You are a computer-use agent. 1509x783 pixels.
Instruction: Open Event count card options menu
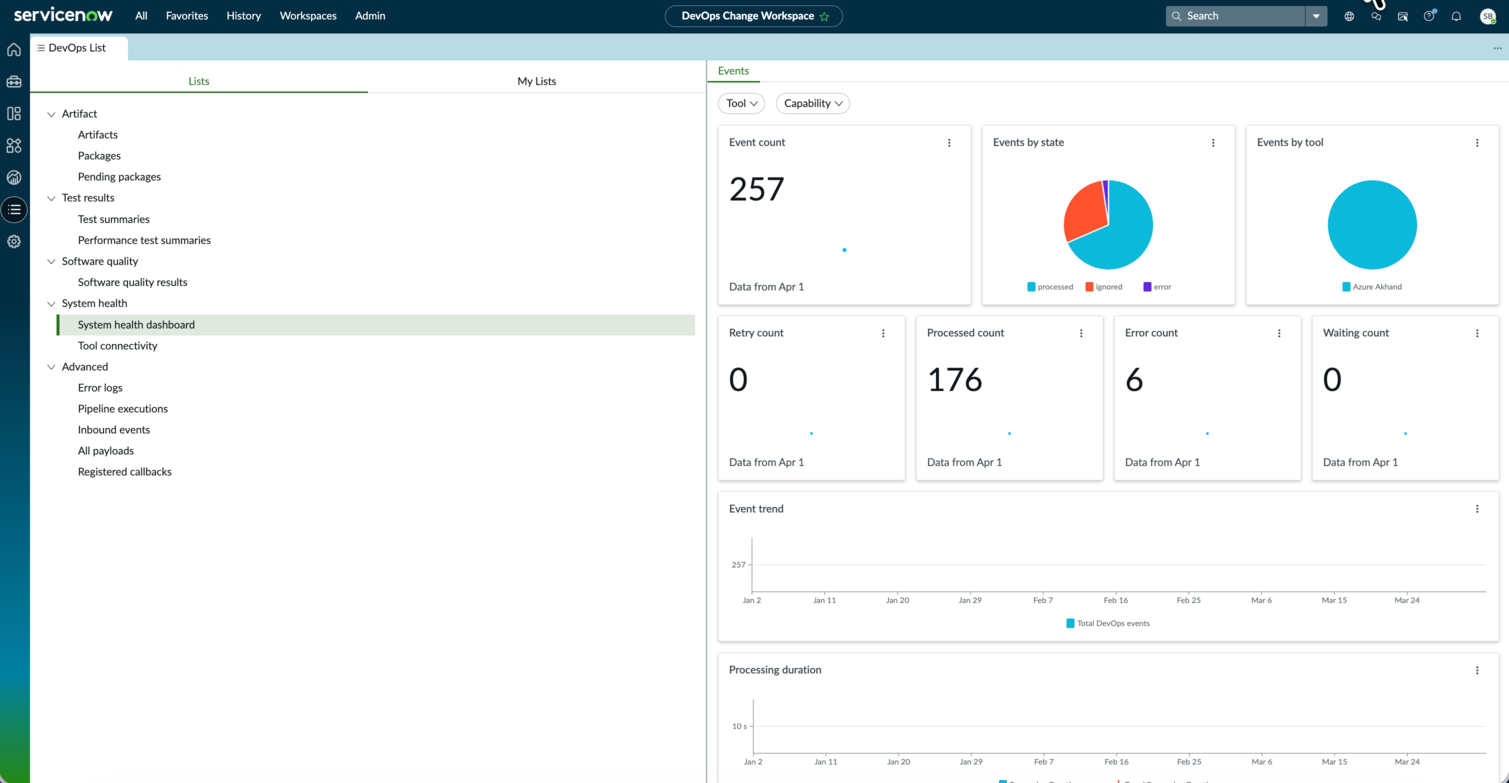pos(949,143)
